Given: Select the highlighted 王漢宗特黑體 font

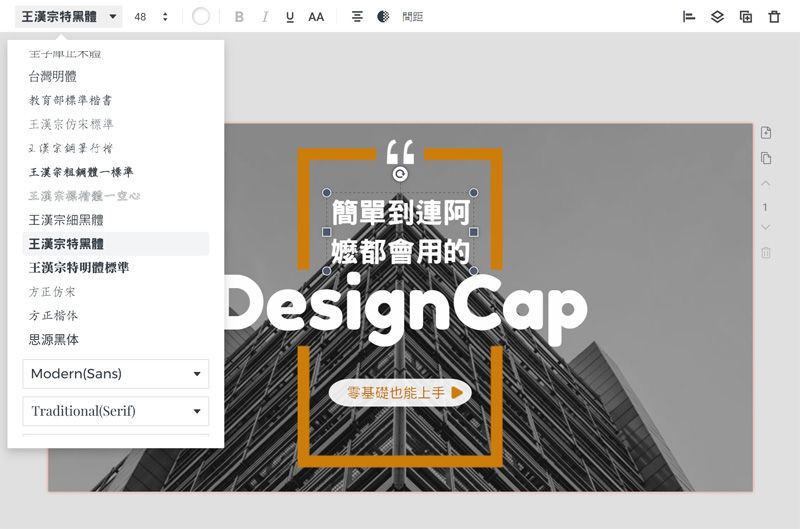Looking at the screenshot, I should pos(116,244).
